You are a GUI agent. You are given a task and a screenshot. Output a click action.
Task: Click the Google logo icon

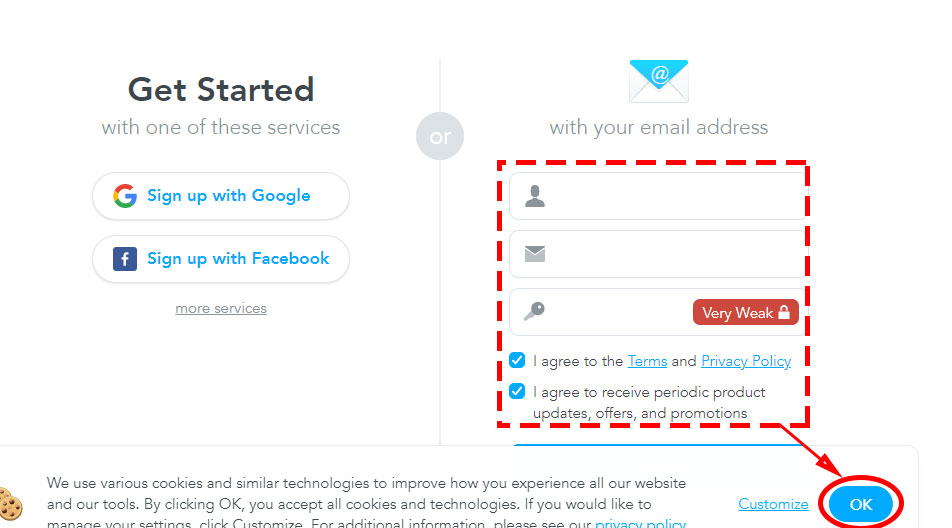[125, 196]
